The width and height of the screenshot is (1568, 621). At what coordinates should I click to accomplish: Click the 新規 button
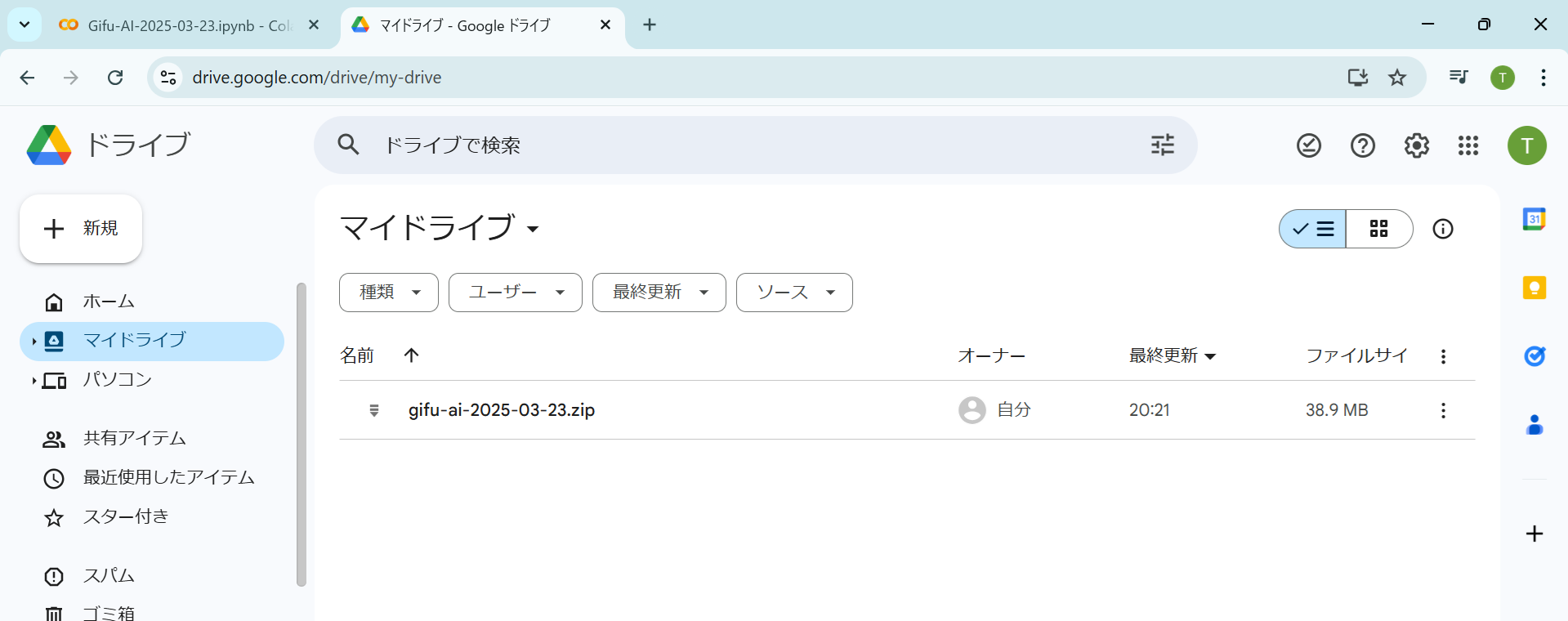pos(81,229)
